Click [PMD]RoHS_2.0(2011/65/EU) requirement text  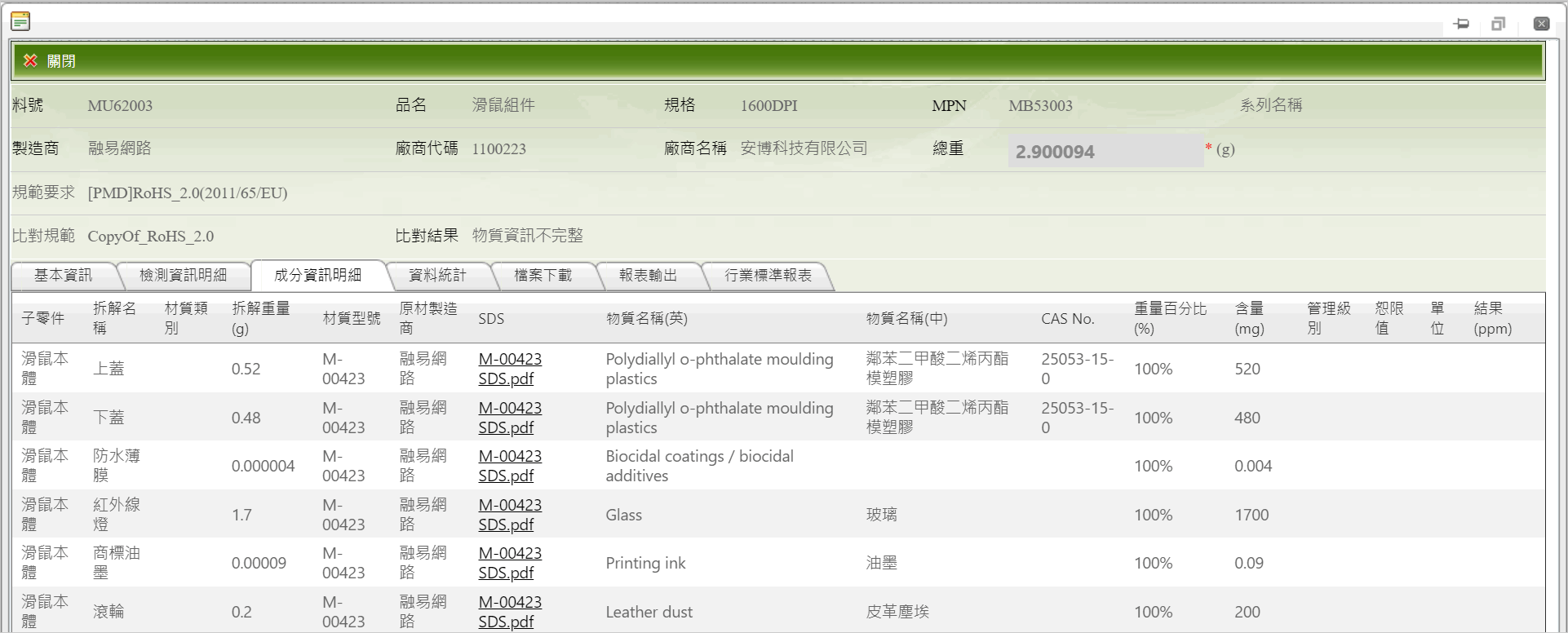pyautogui.click(x=188, y=193)
